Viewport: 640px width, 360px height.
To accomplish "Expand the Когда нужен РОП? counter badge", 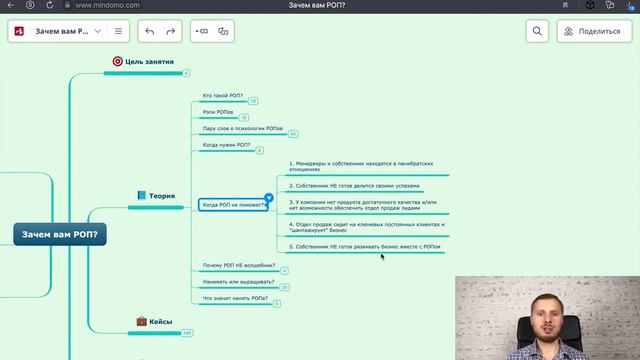I will pyautogui.click(x=260, y=151).
